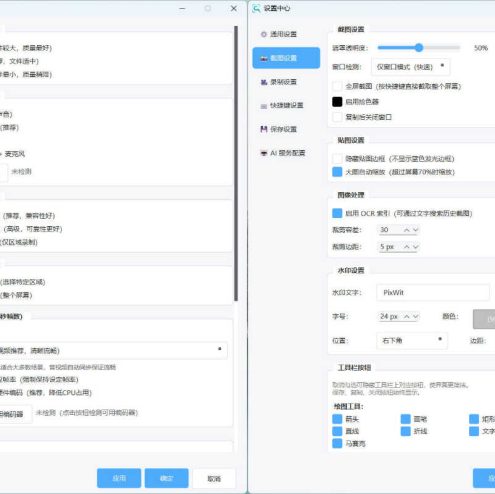Enable the 全屏截图 checkbox
This screenshot has height=494, width=495.
pyautogui.click(x=337, y=86)
